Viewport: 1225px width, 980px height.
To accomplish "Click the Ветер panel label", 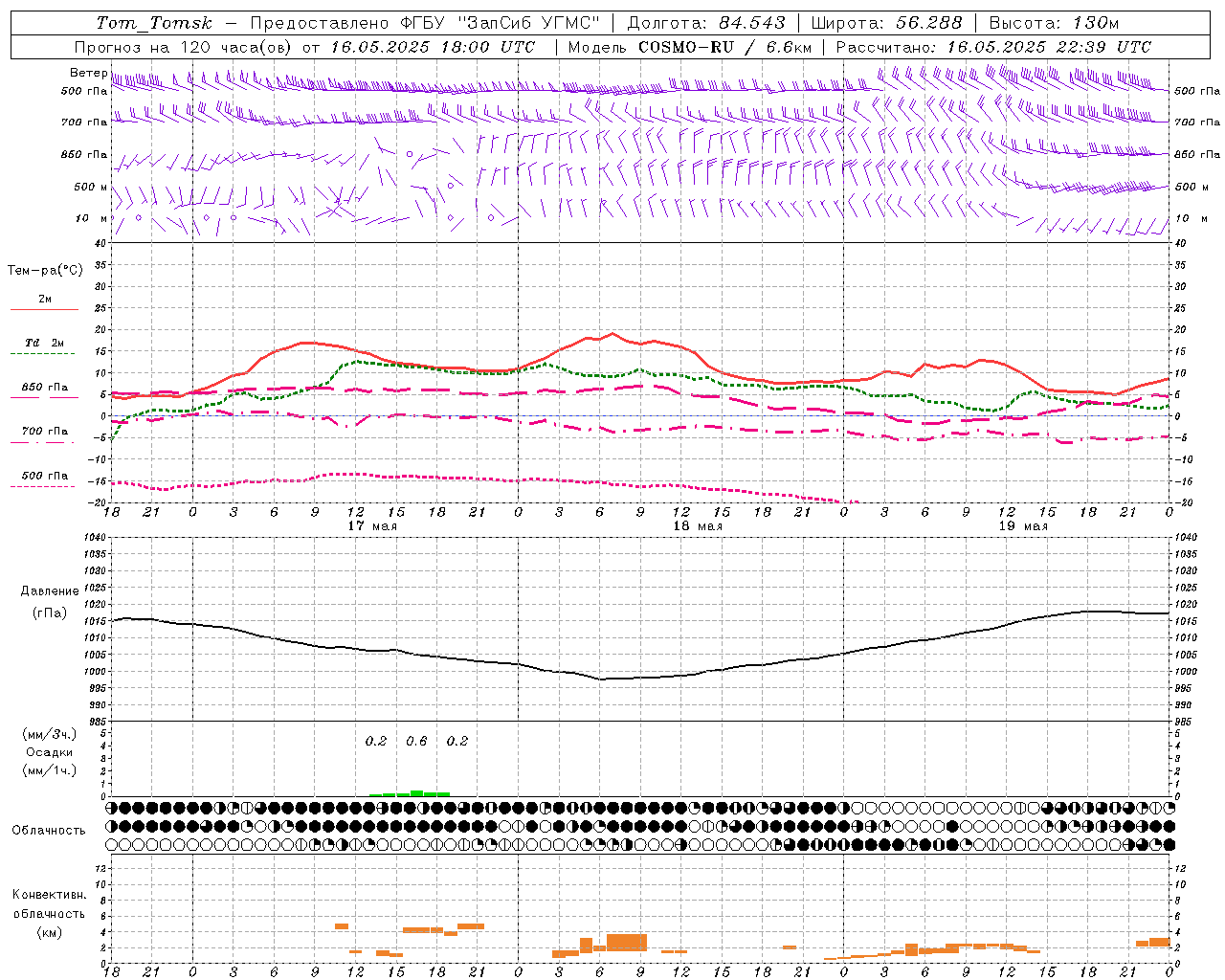I will click(x=88, y=73).
